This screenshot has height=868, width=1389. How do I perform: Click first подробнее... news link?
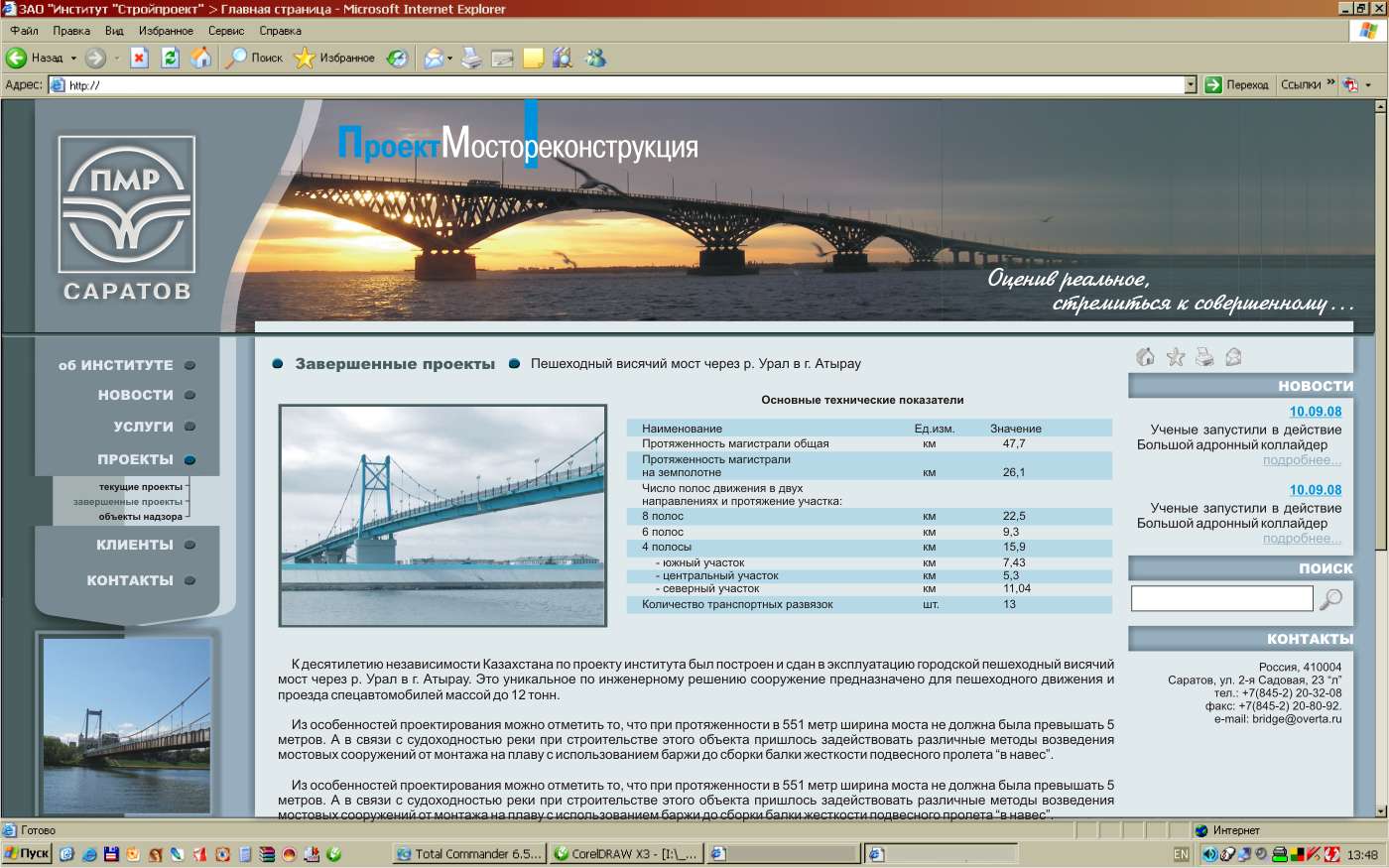(x=1302, y=460)
